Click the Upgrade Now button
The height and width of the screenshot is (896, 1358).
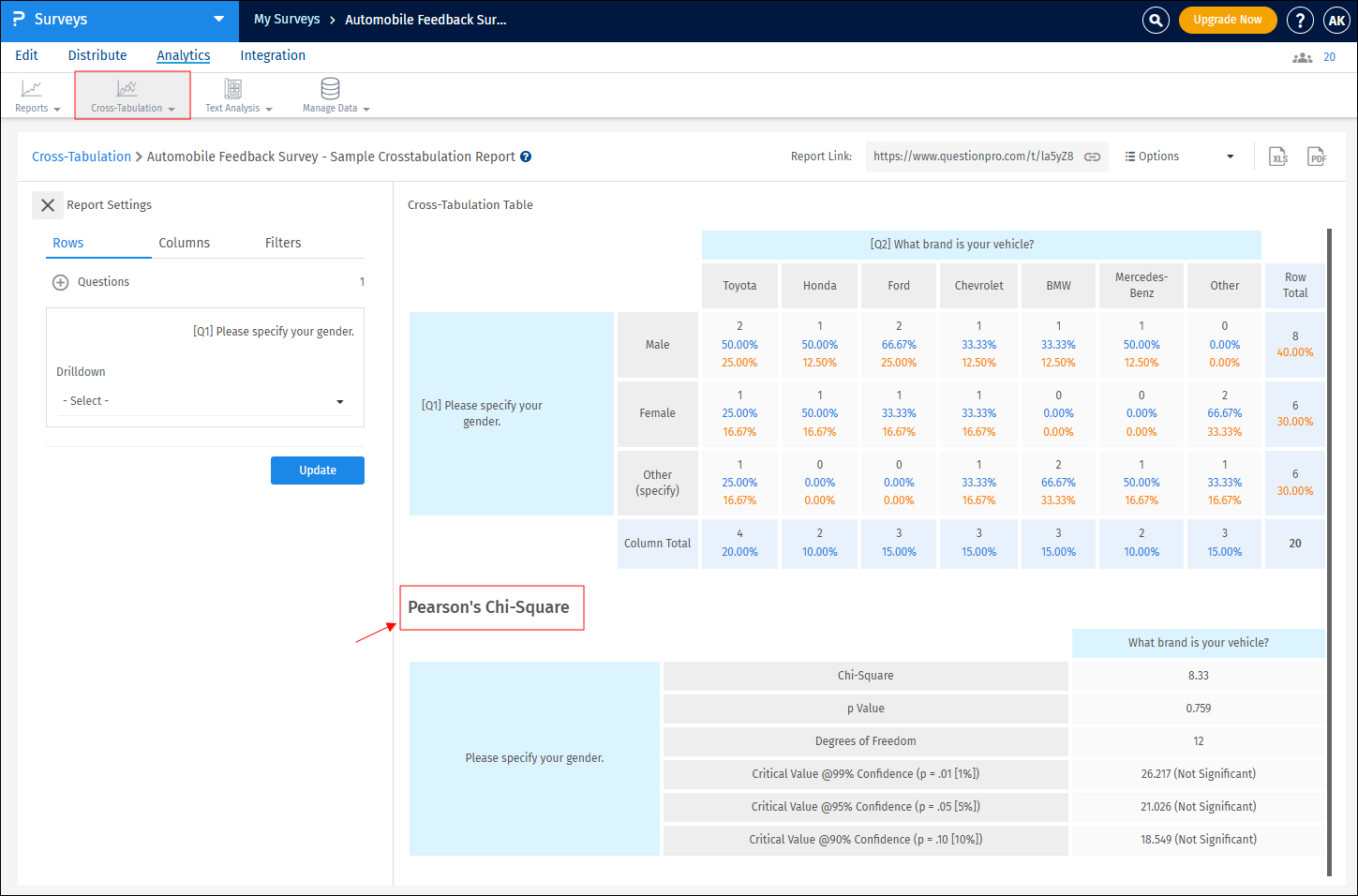1227,20
